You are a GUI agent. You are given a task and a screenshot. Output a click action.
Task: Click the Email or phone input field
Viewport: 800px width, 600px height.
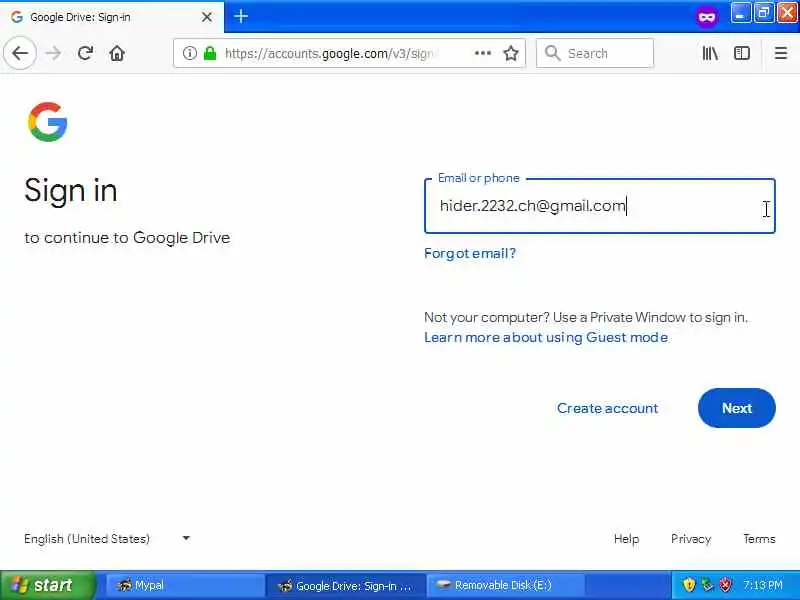[x=599, y=206]
